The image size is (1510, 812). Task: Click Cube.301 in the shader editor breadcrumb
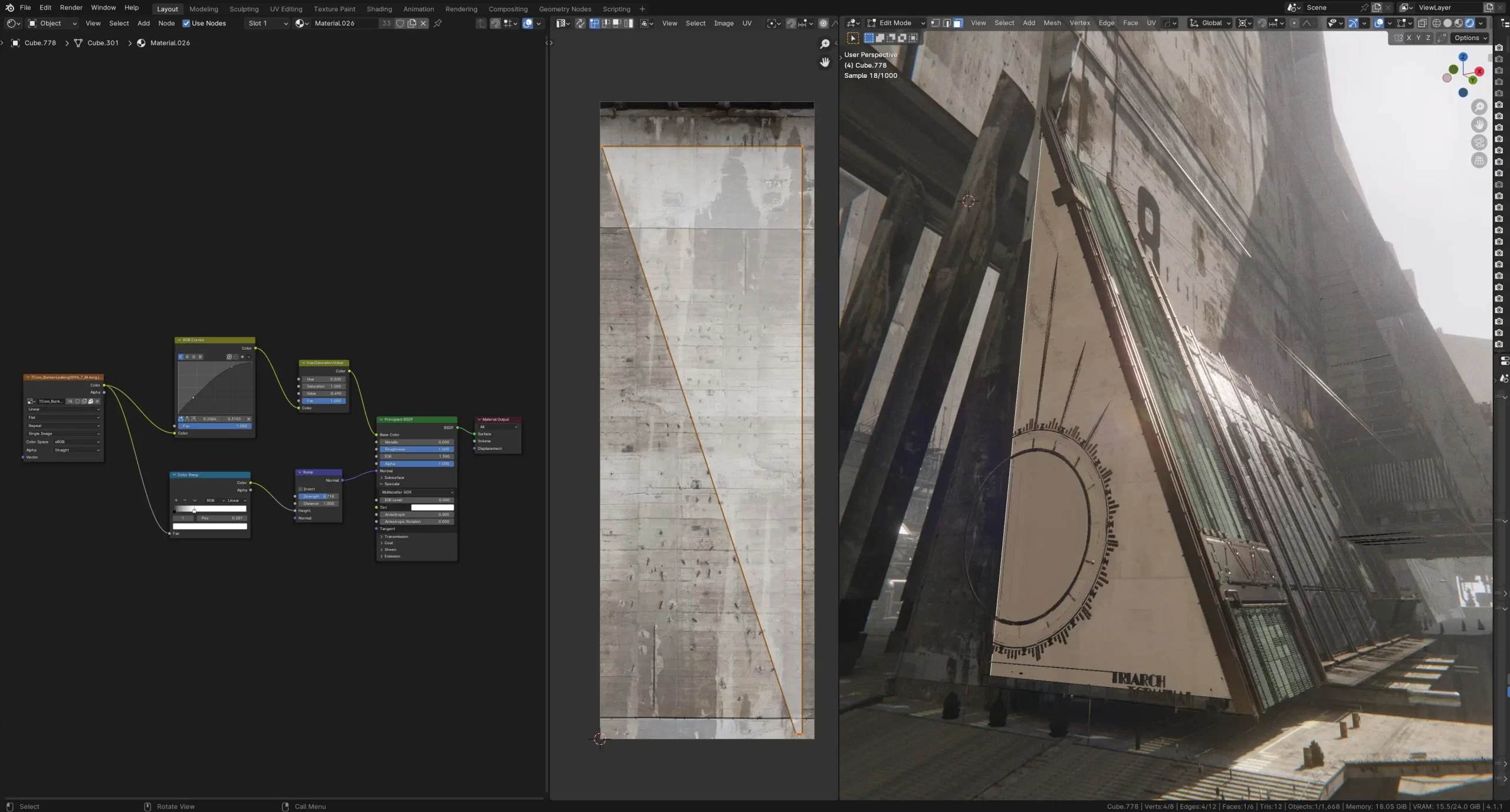point(103,42)
